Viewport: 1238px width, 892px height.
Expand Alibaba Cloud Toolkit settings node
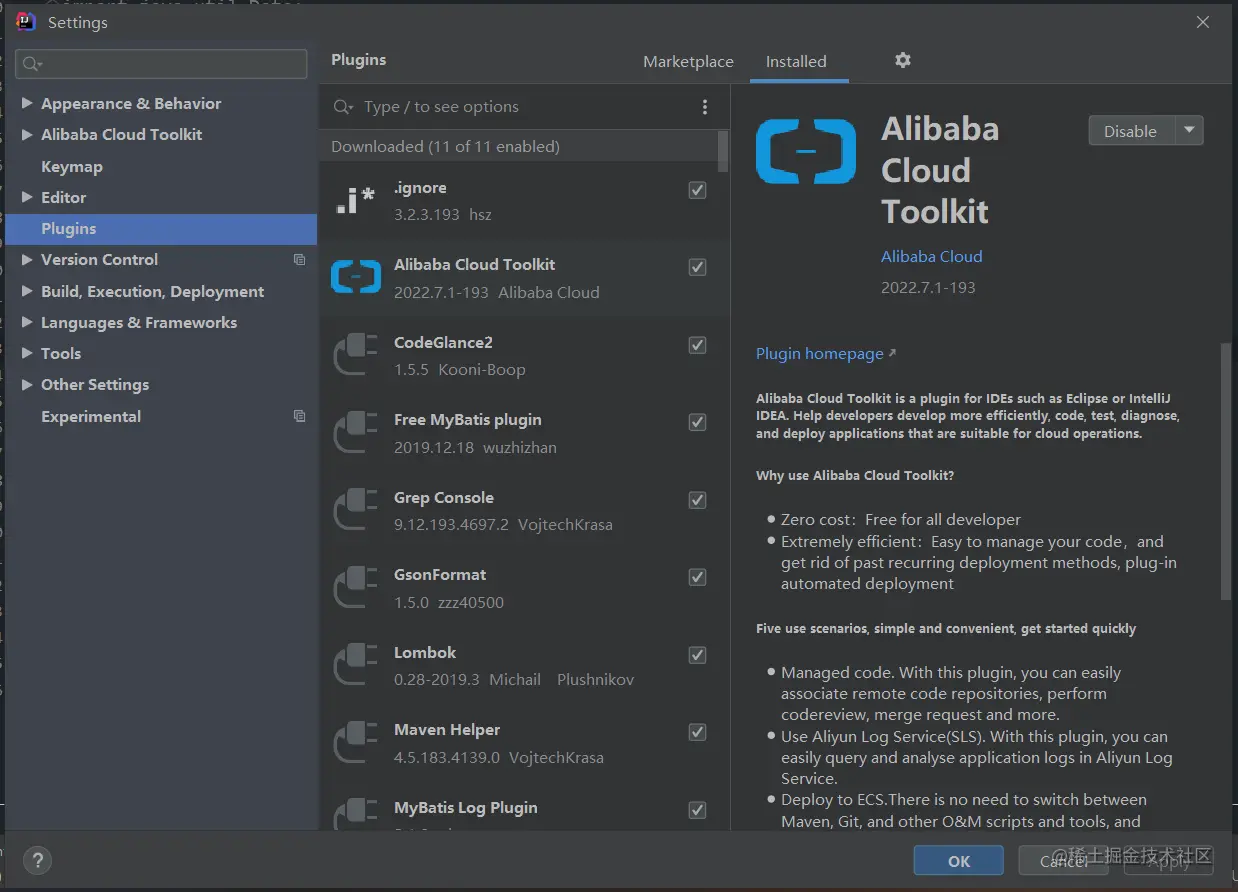[27, 134]
